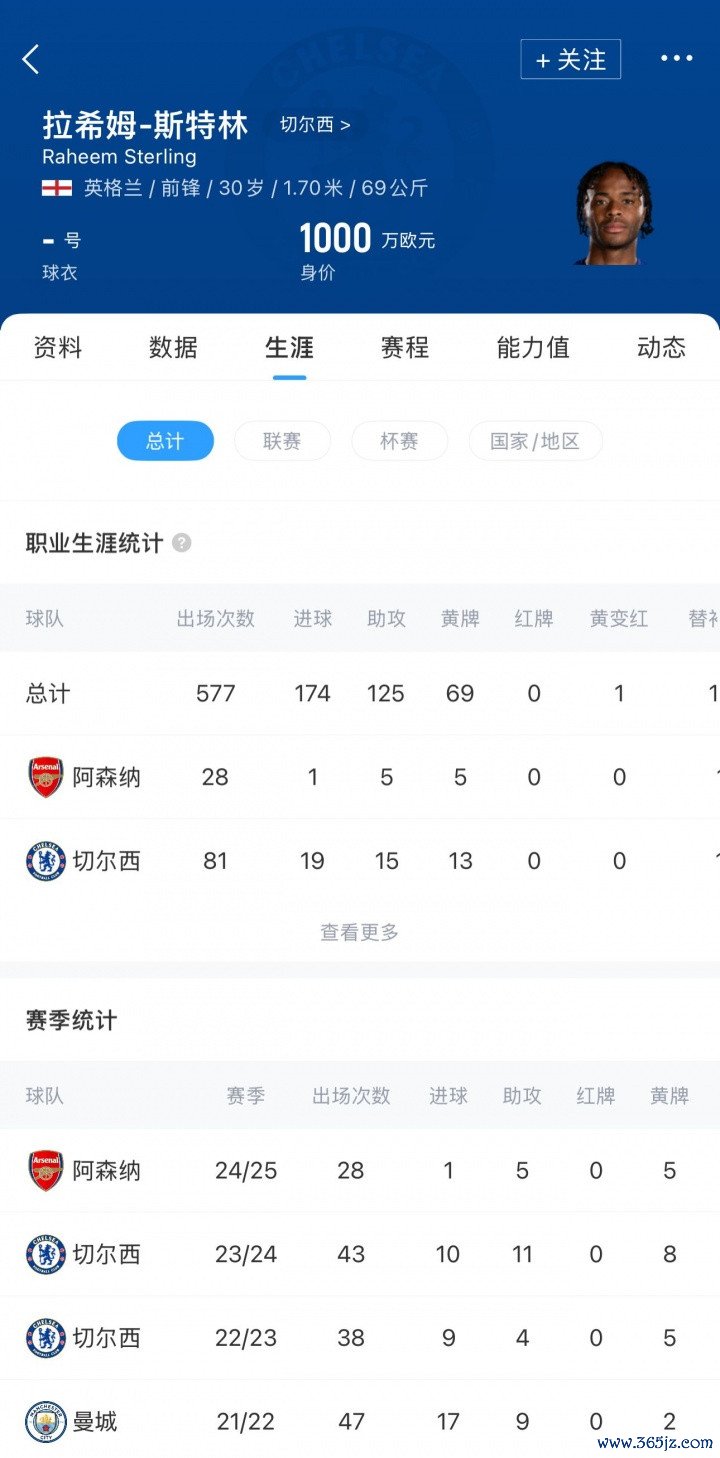Image resolution: width=720 pixels, height=1458 pixels.
Task: Switch filter to 杯赛
Action: pos(399,441)
